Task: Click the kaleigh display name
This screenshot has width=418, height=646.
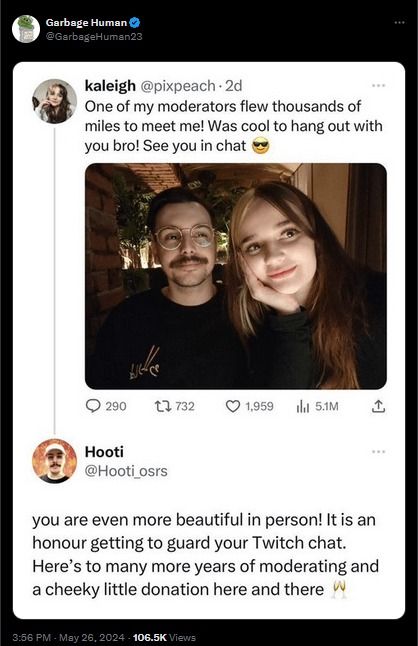Action: (110, 86)
